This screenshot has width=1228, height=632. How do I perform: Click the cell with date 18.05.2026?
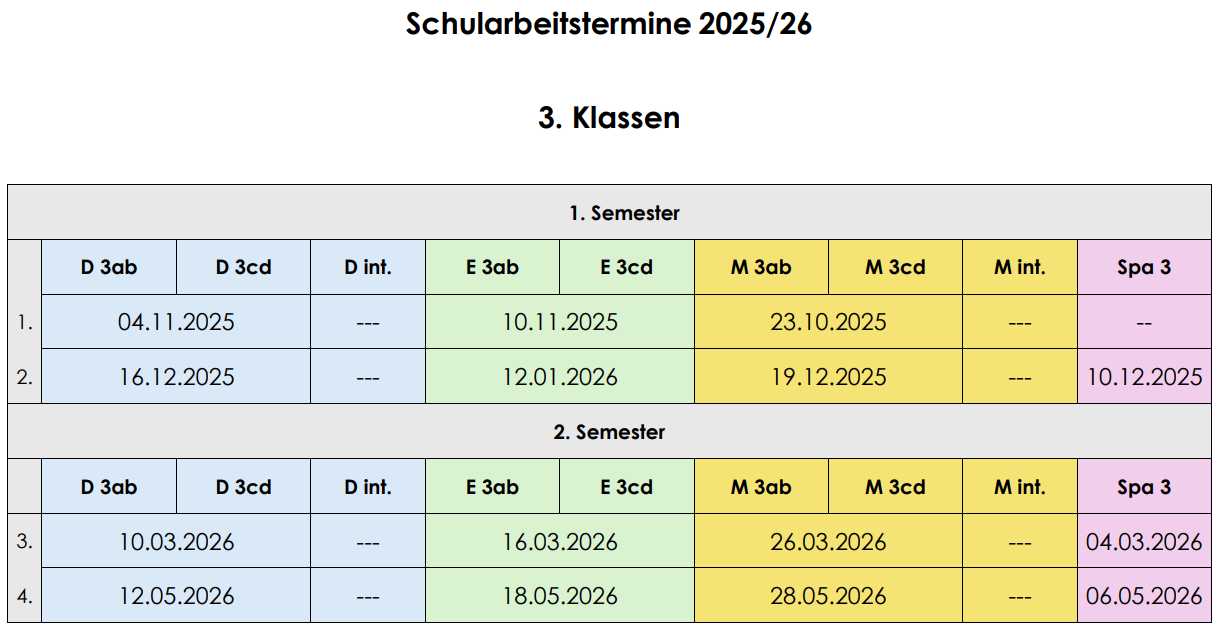[560, 596]
